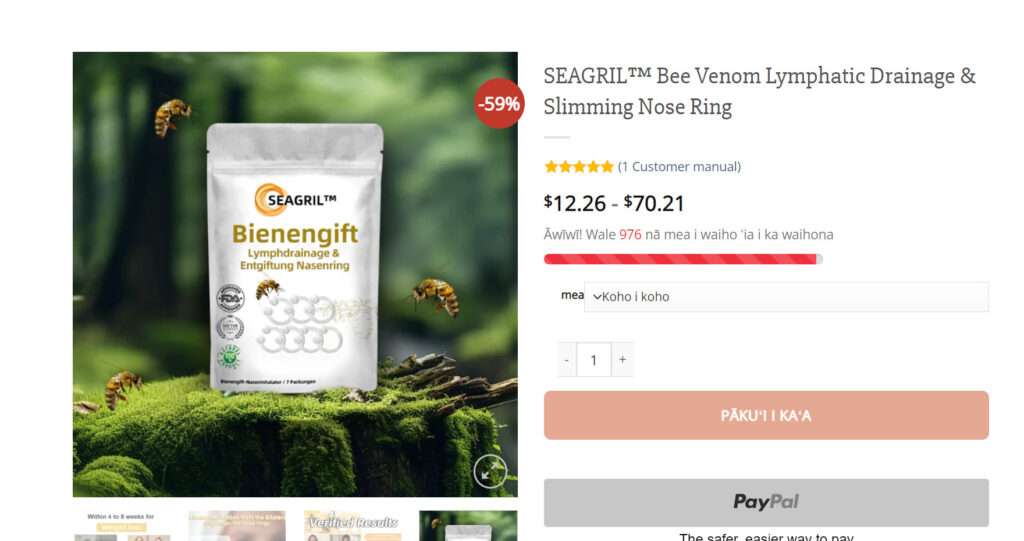Increase quantity with the plus button
1024x541 pixels.
pyautogui.click(x=622, y=359)
